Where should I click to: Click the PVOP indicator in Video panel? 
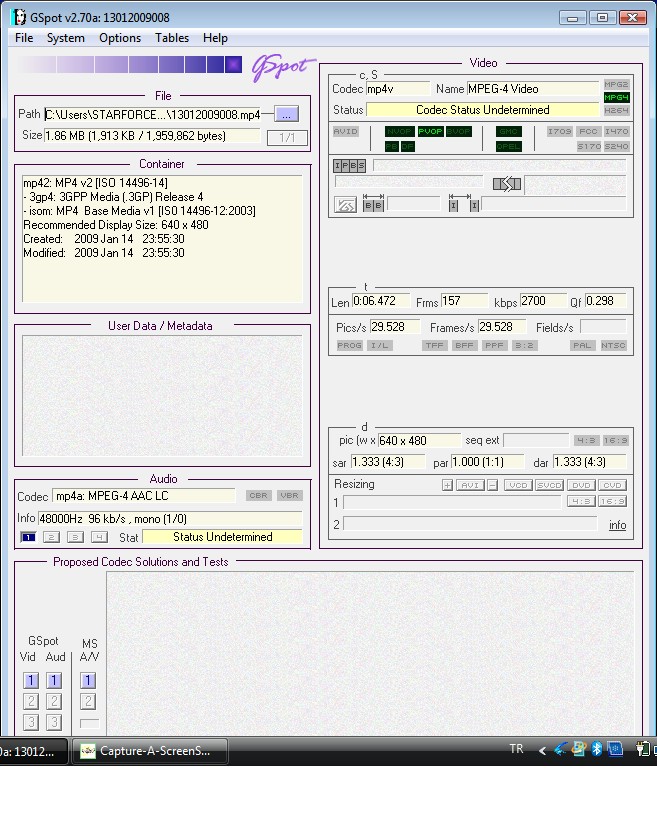[x=431, y=132]
